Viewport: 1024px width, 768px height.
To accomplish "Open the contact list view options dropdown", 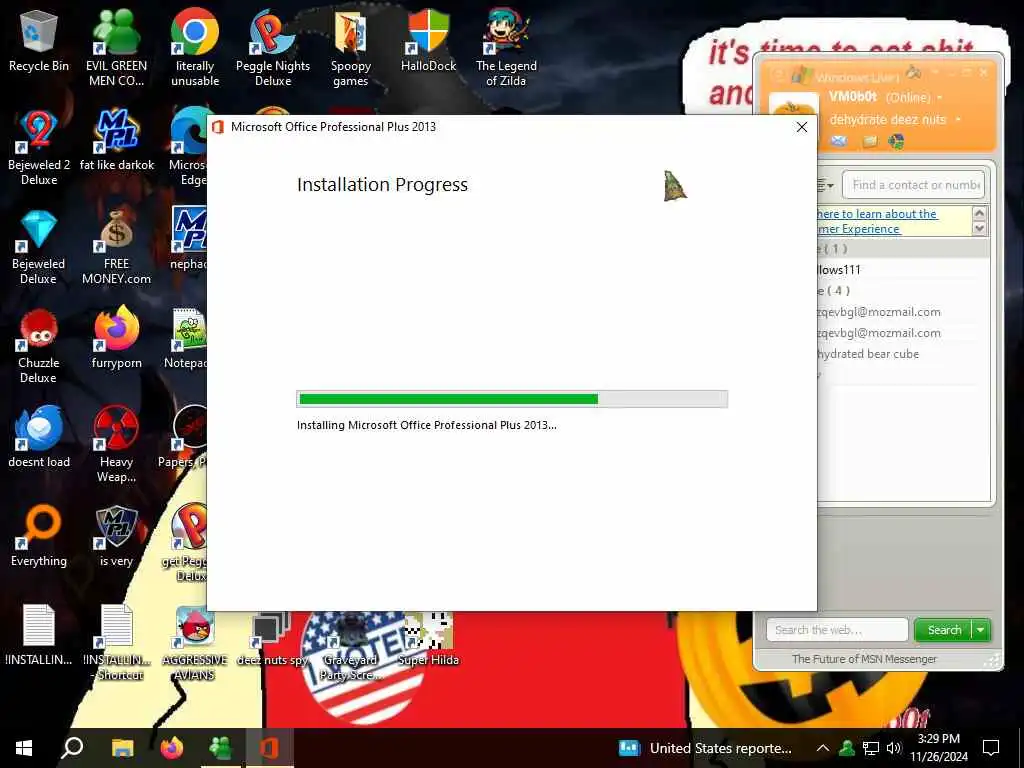I will (x=825, y=185).
